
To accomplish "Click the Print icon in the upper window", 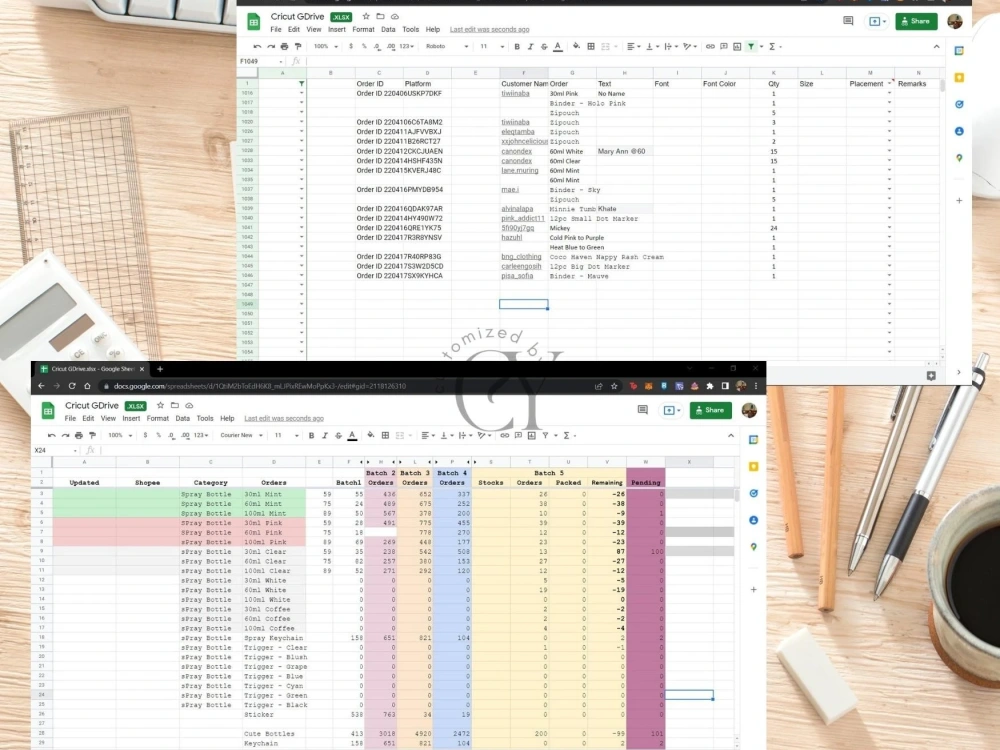I will point(284,47).
